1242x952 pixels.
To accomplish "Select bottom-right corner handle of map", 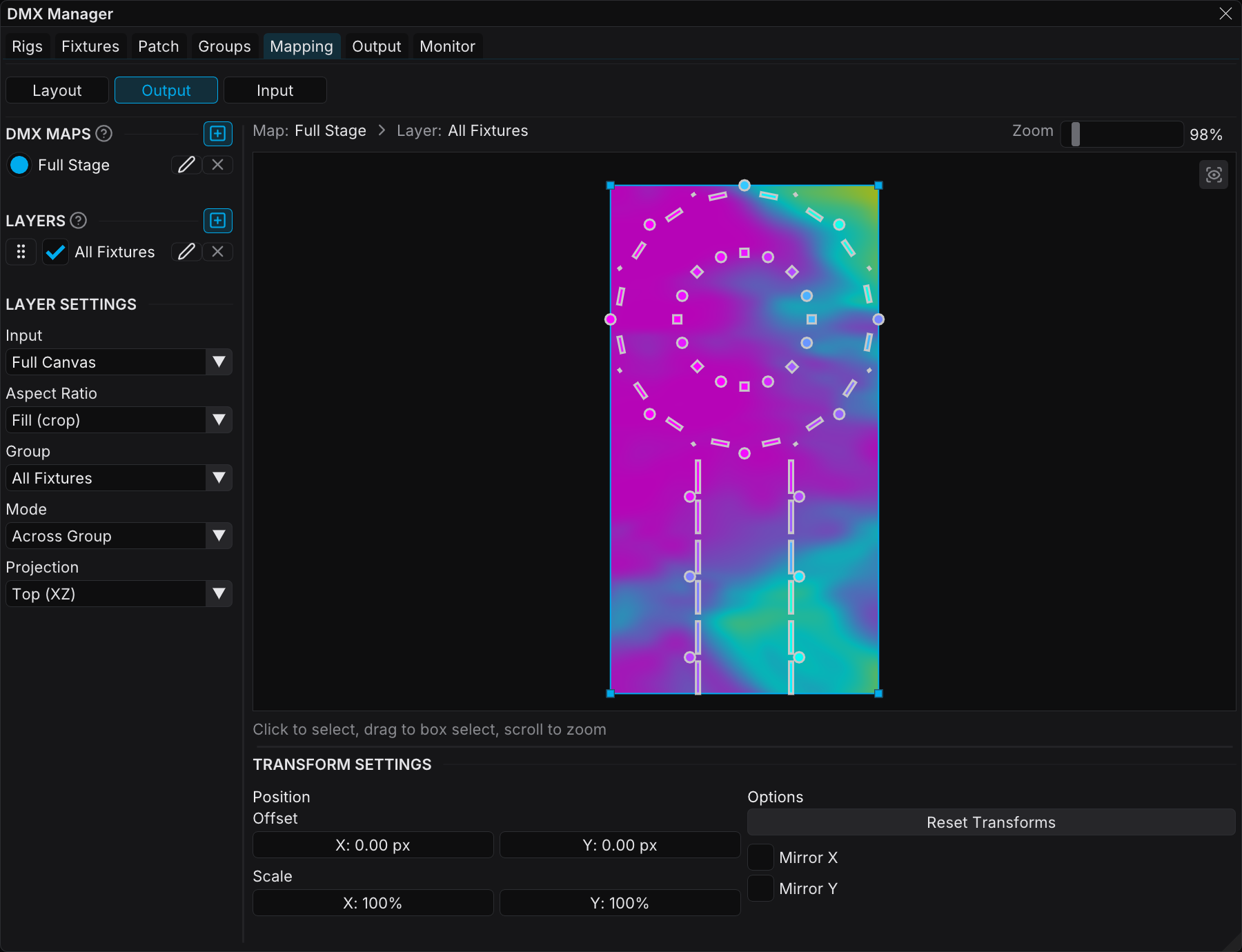I will pyautogui.click(x=878, y=693).
